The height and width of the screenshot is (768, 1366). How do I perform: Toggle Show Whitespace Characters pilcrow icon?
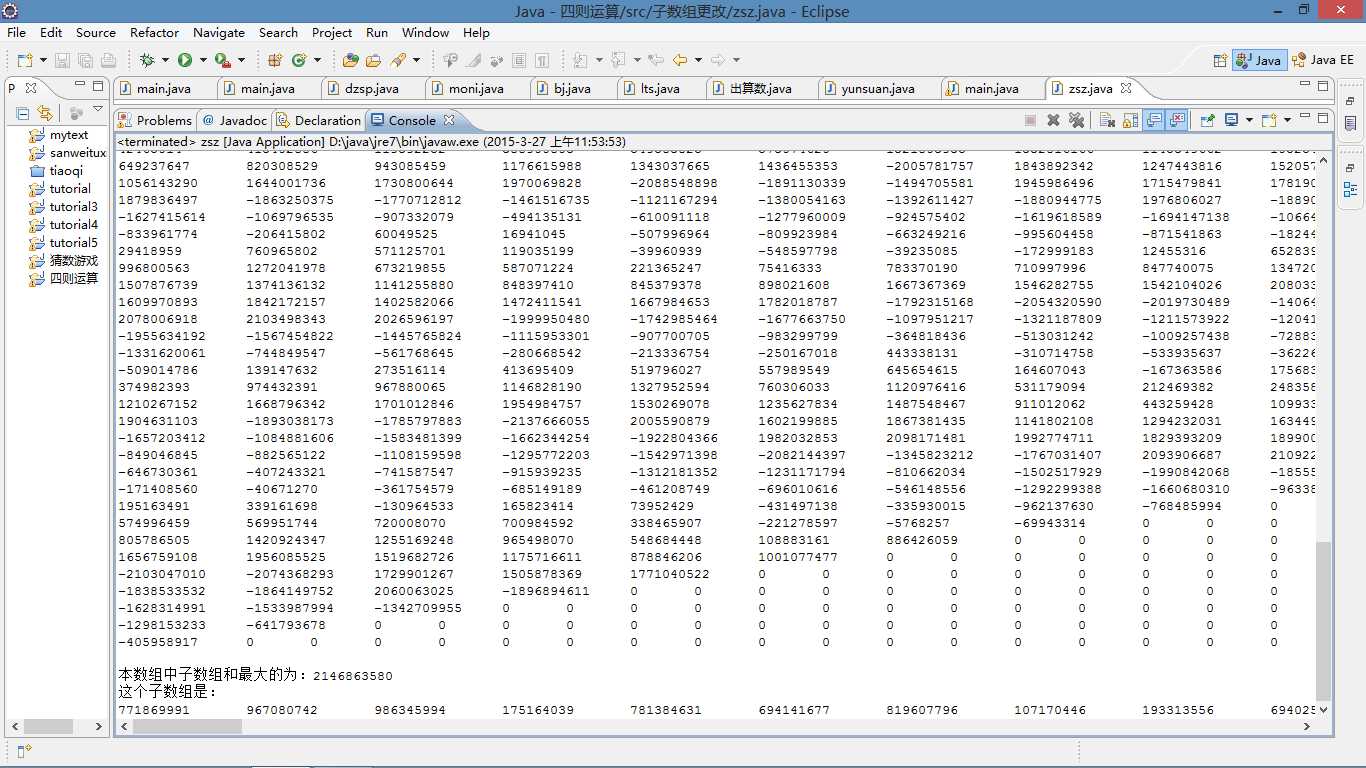(x=542, y=61)
